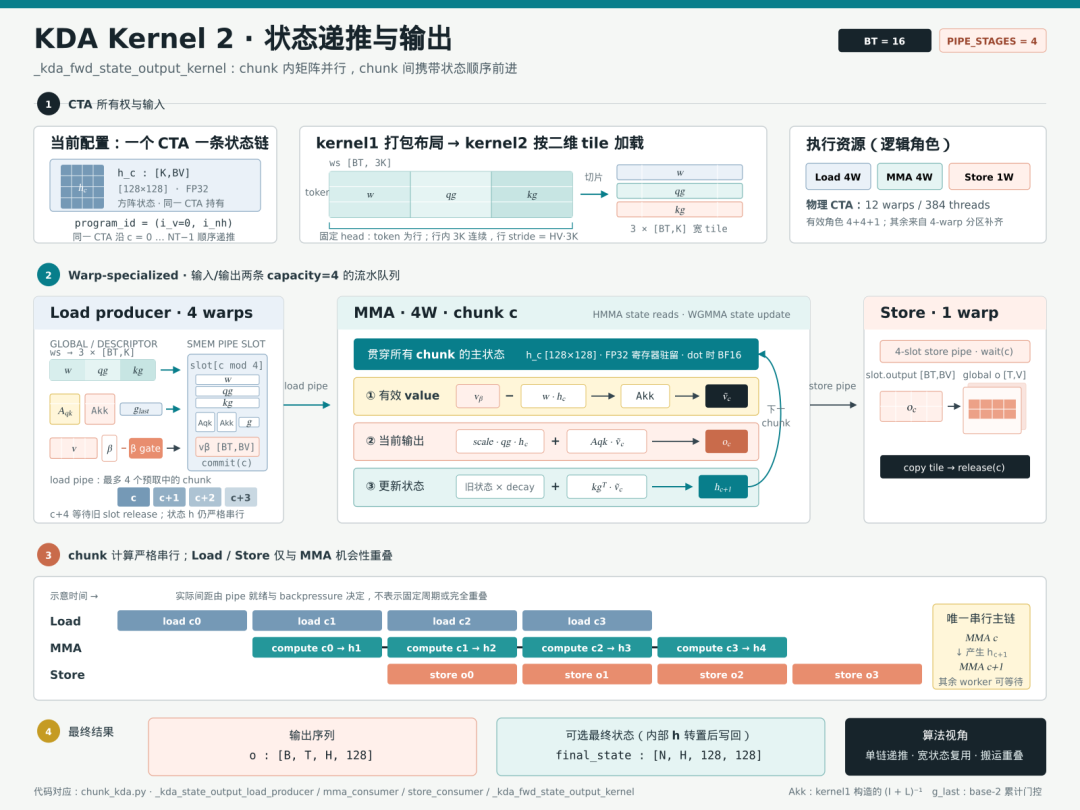Click the slot[c mod 4] label
Viewport: 1080px width, 810px height.
(x=227, y=365)
